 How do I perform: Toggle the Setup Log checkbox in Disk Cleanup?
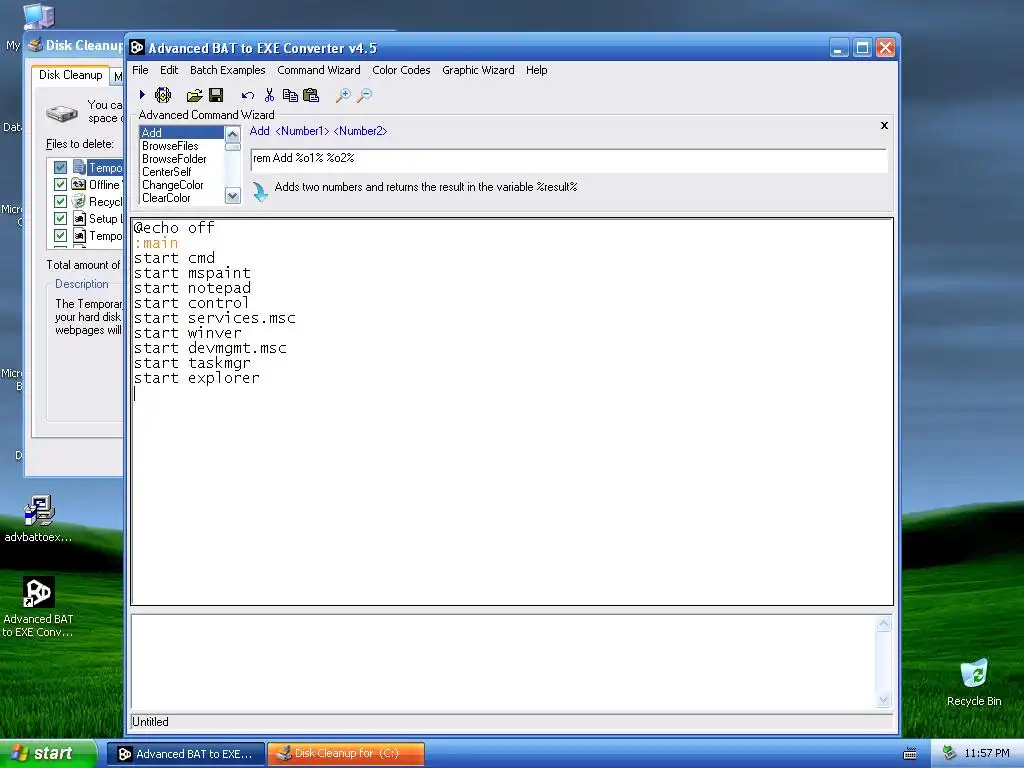pos(60,219)
